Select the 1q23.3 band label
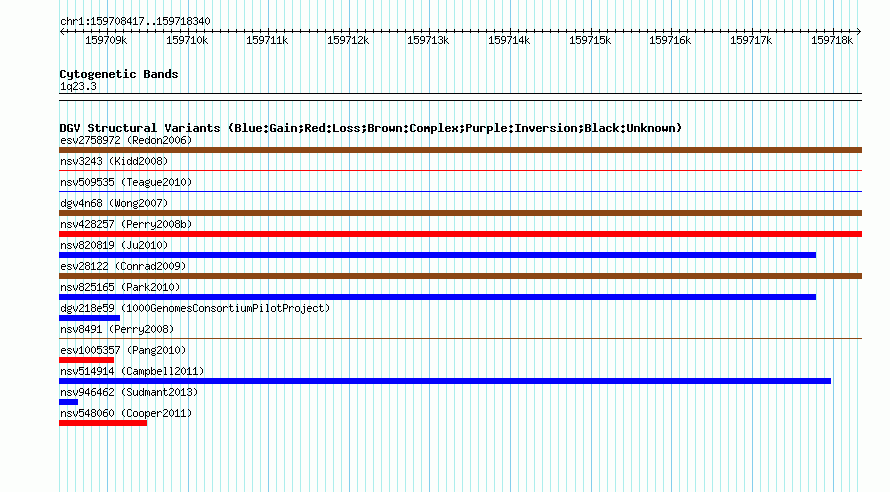890x492 pixels. coord(78,87)
